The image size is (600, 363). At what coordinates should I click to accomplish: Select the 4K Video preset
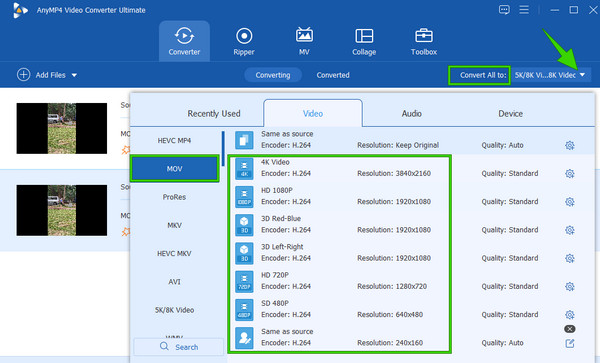[411, 168]
